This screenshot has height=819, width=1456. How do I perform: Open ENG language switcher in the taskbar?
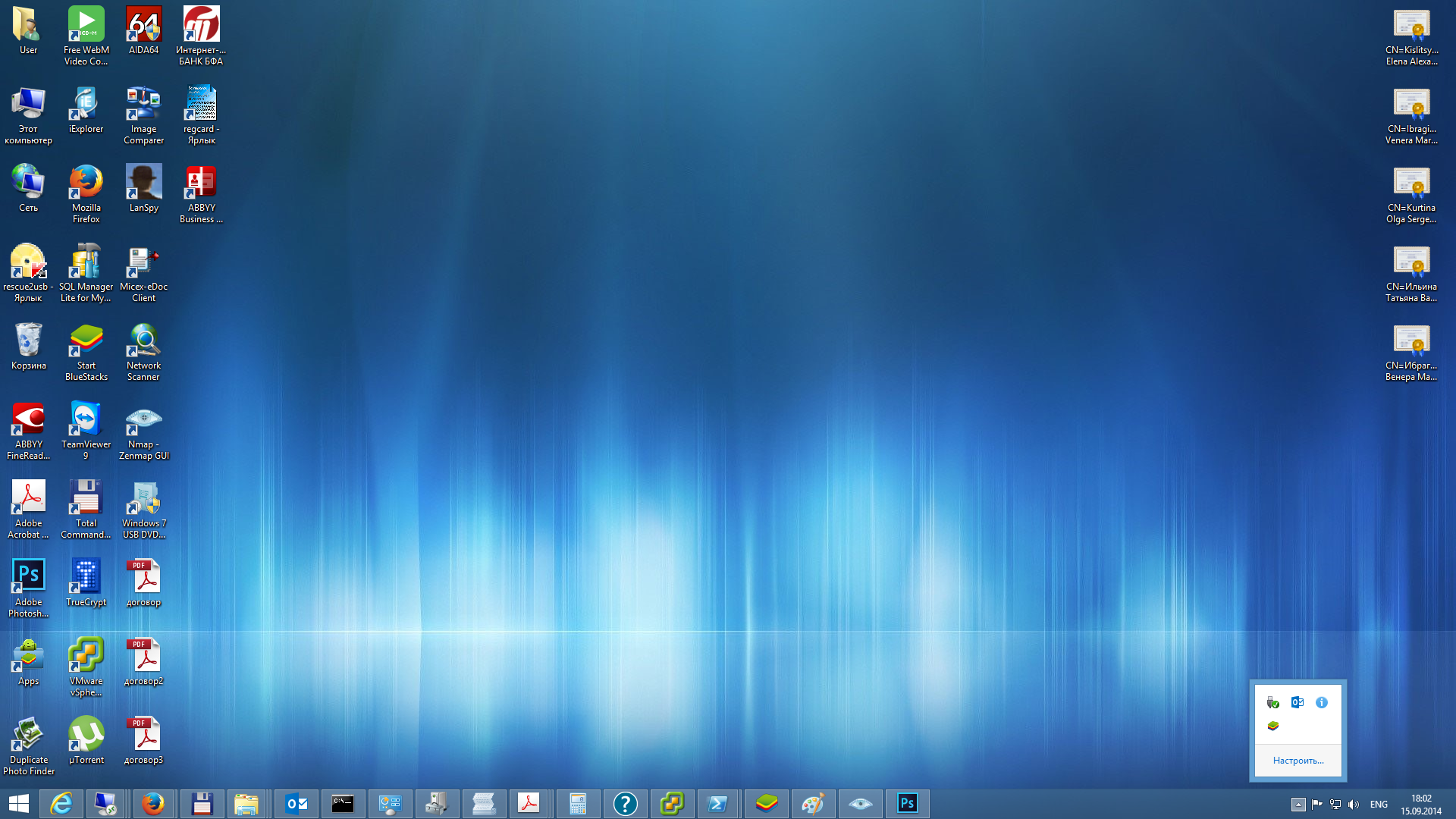tap(1379, 804)
